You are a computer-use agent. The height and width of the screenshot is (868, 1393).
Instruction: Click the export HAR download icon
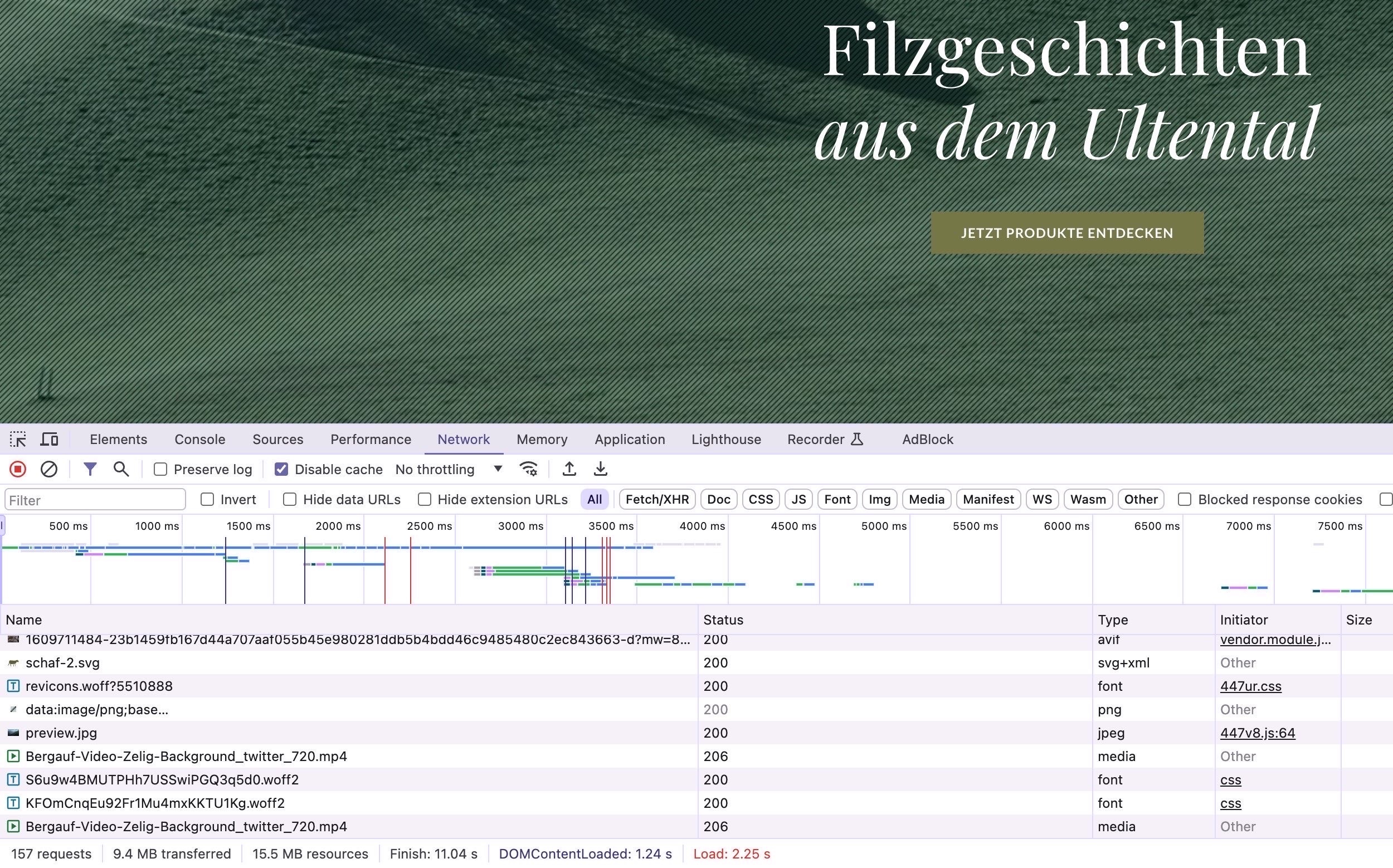click(601, 470)
